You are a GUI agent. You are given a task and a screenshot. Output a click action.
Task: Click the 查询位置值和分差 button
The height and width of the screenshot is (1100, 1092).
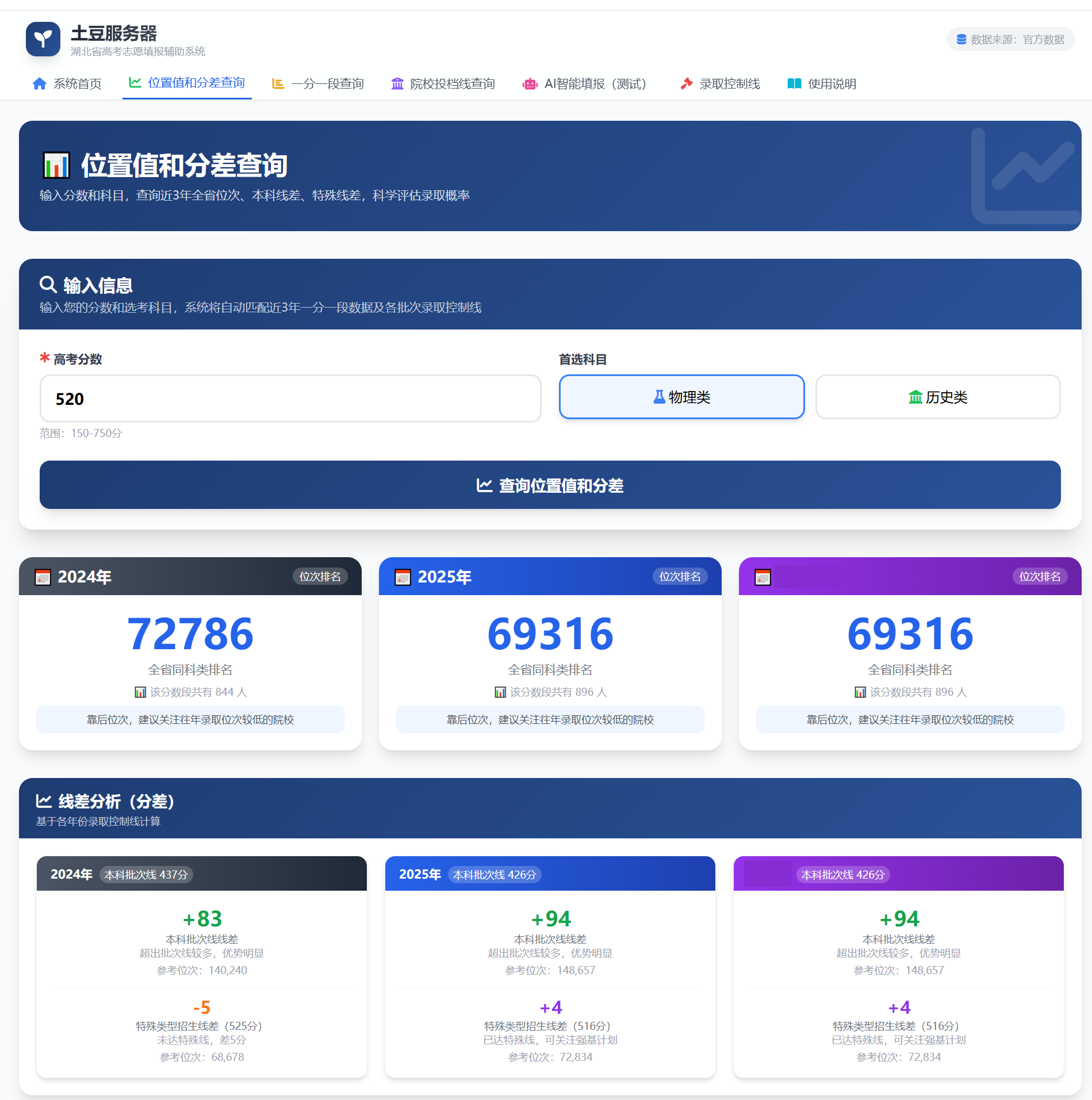550,485
